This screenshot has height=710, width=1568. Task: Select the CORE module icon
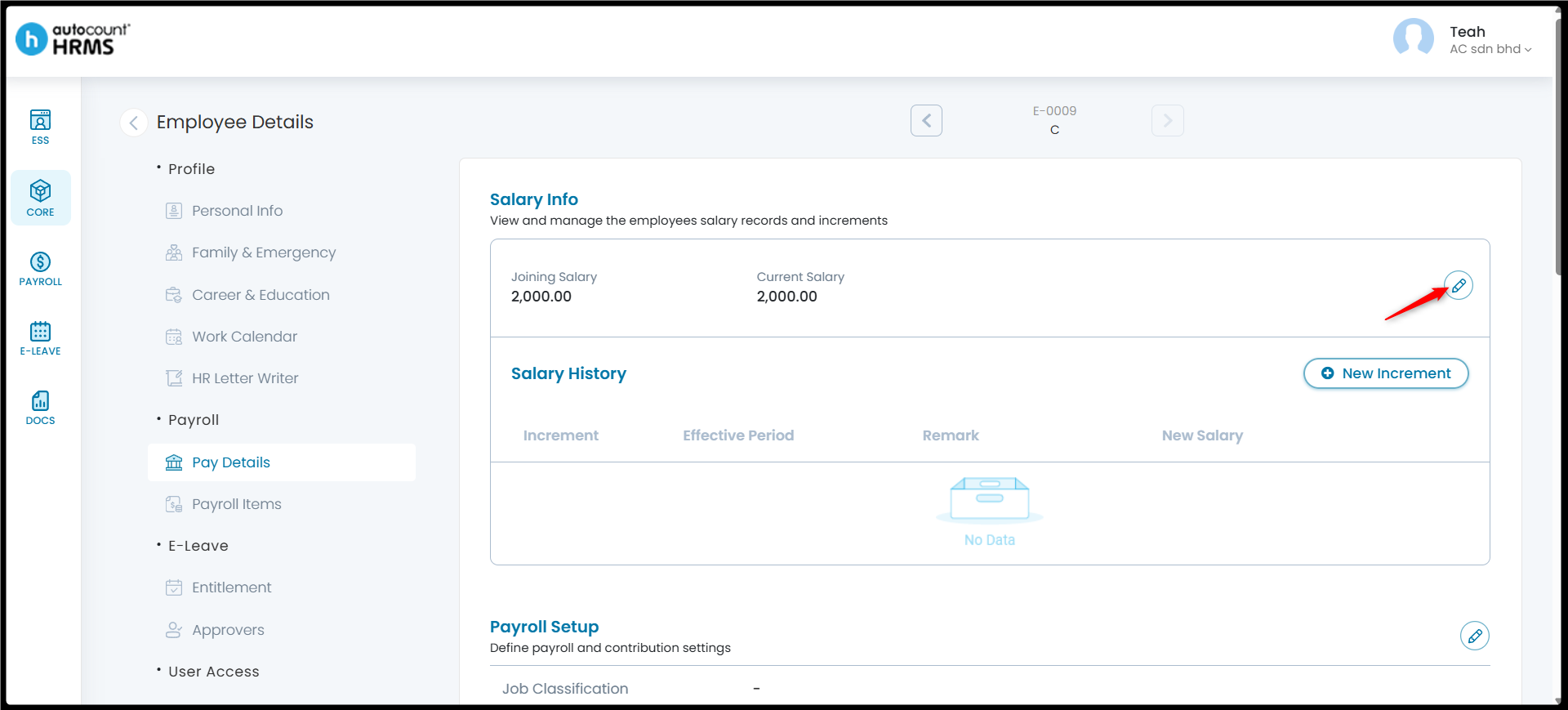tap(40, 198)
